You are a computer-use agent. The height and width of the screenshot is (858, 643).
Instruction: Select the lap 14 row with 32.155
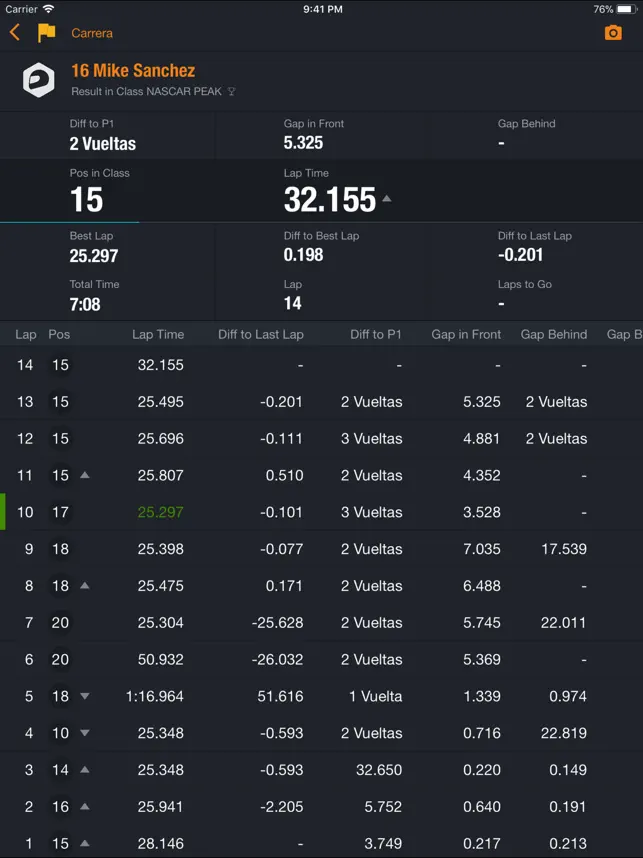pyautogui.click(x=321, y=365)
